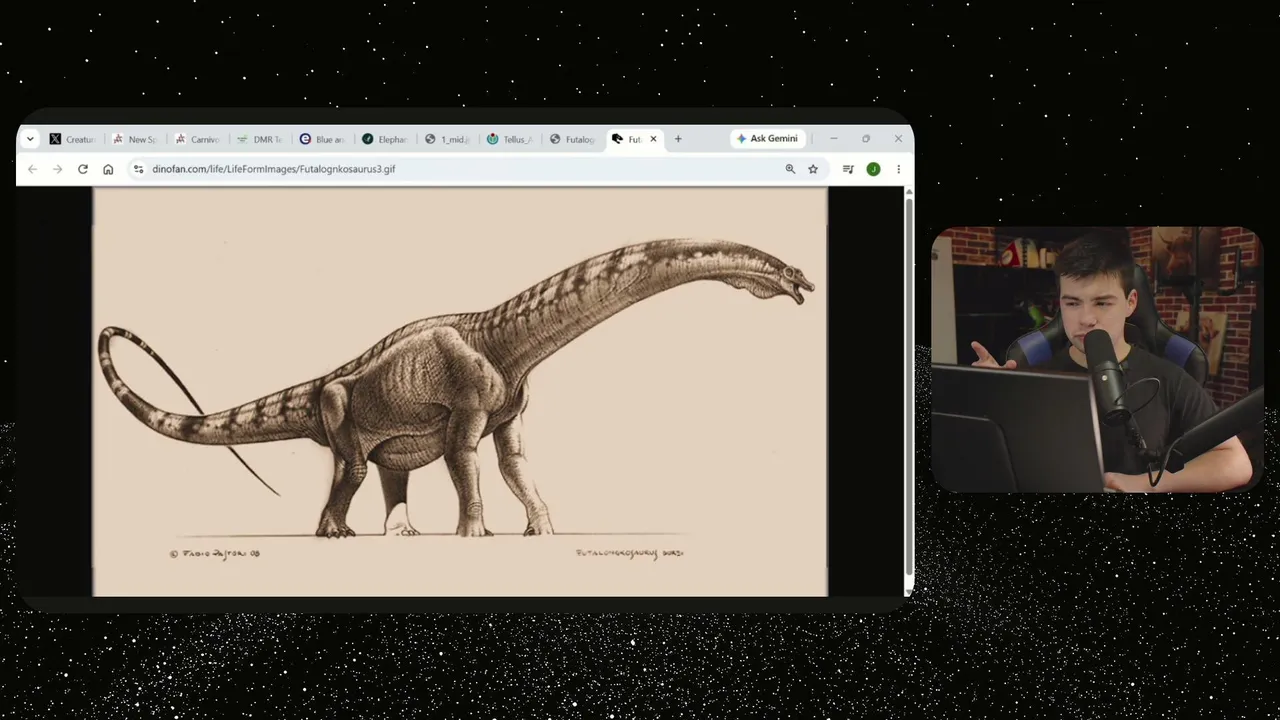1280x720 pixels.
Task: Switch to the 'Tellus_A' tab
Action: [x=510, y=139]
